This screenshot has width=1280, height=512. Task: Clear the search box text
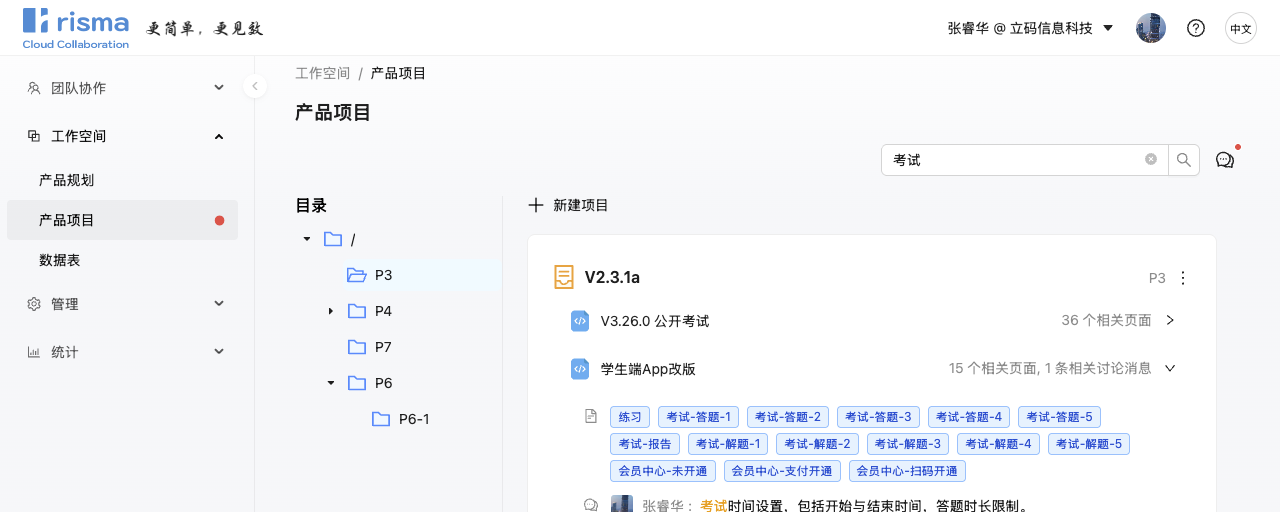(x=1151, y=160)
